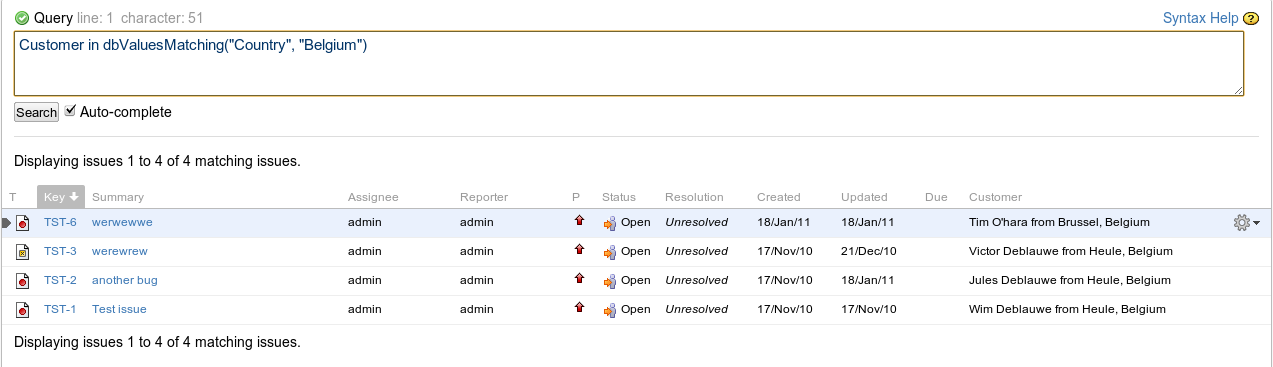Open issue key TST-3
This screenshot has height=367, width=1273.
(60, 251)
